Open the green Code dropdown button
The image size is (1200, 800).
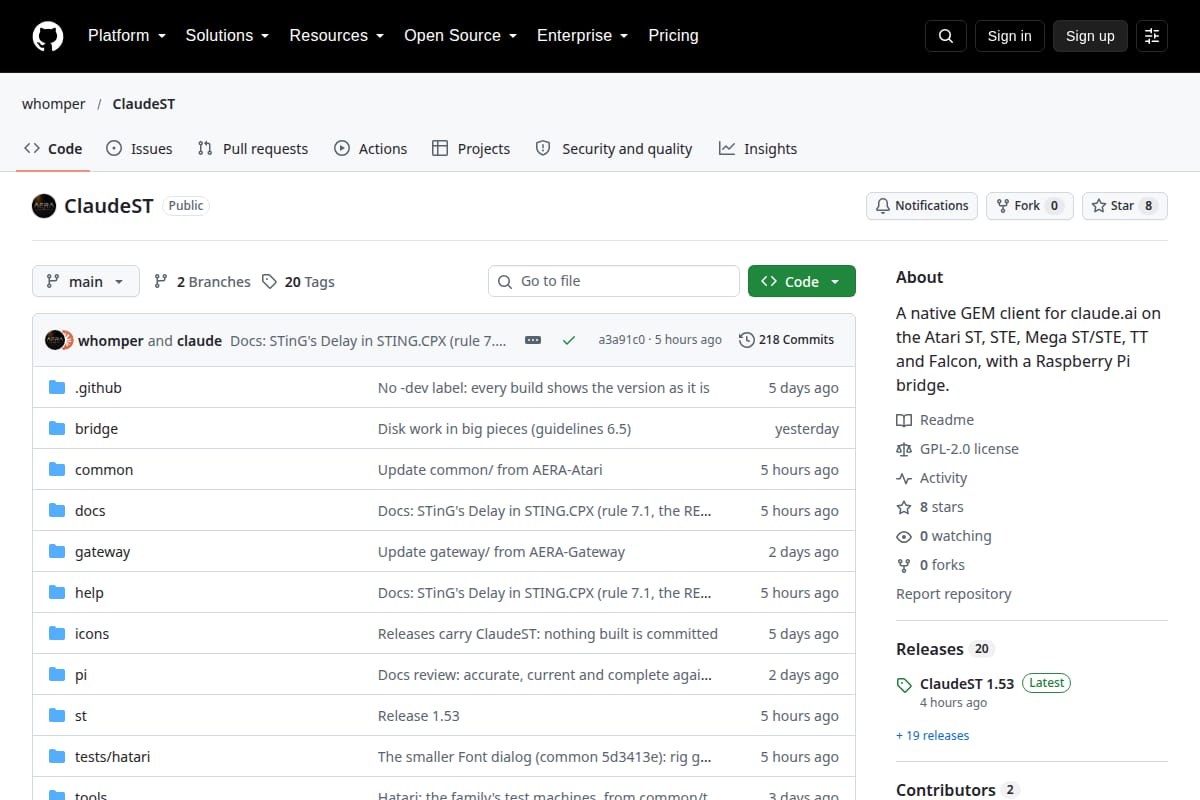802,282
